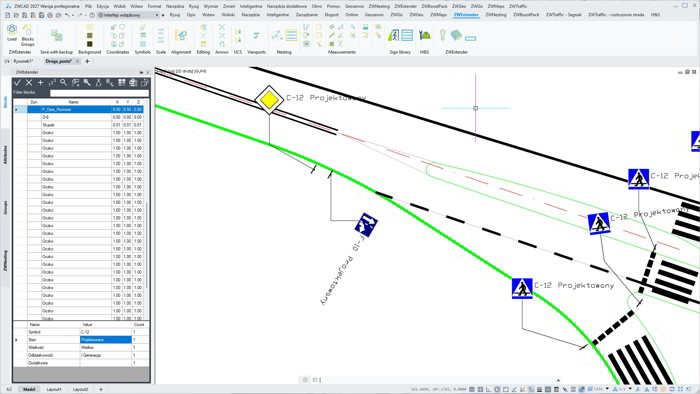Select the blue F-10 lane sign in the drawing
The image size is (700, 394).
click(366, 225)
